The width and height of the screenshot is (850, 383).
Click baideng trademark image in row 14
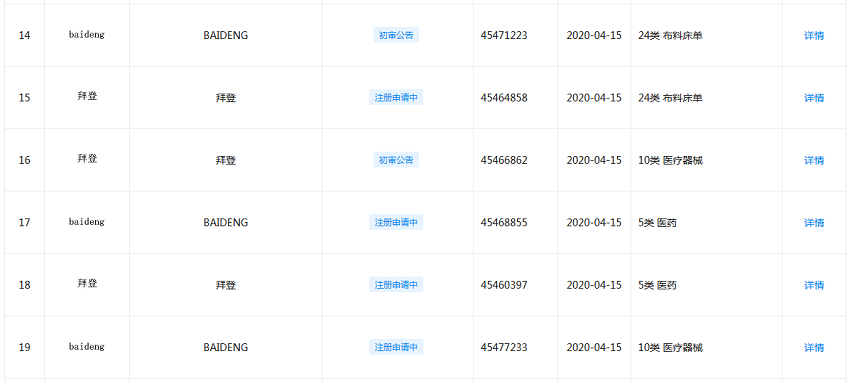coord(87,35)
